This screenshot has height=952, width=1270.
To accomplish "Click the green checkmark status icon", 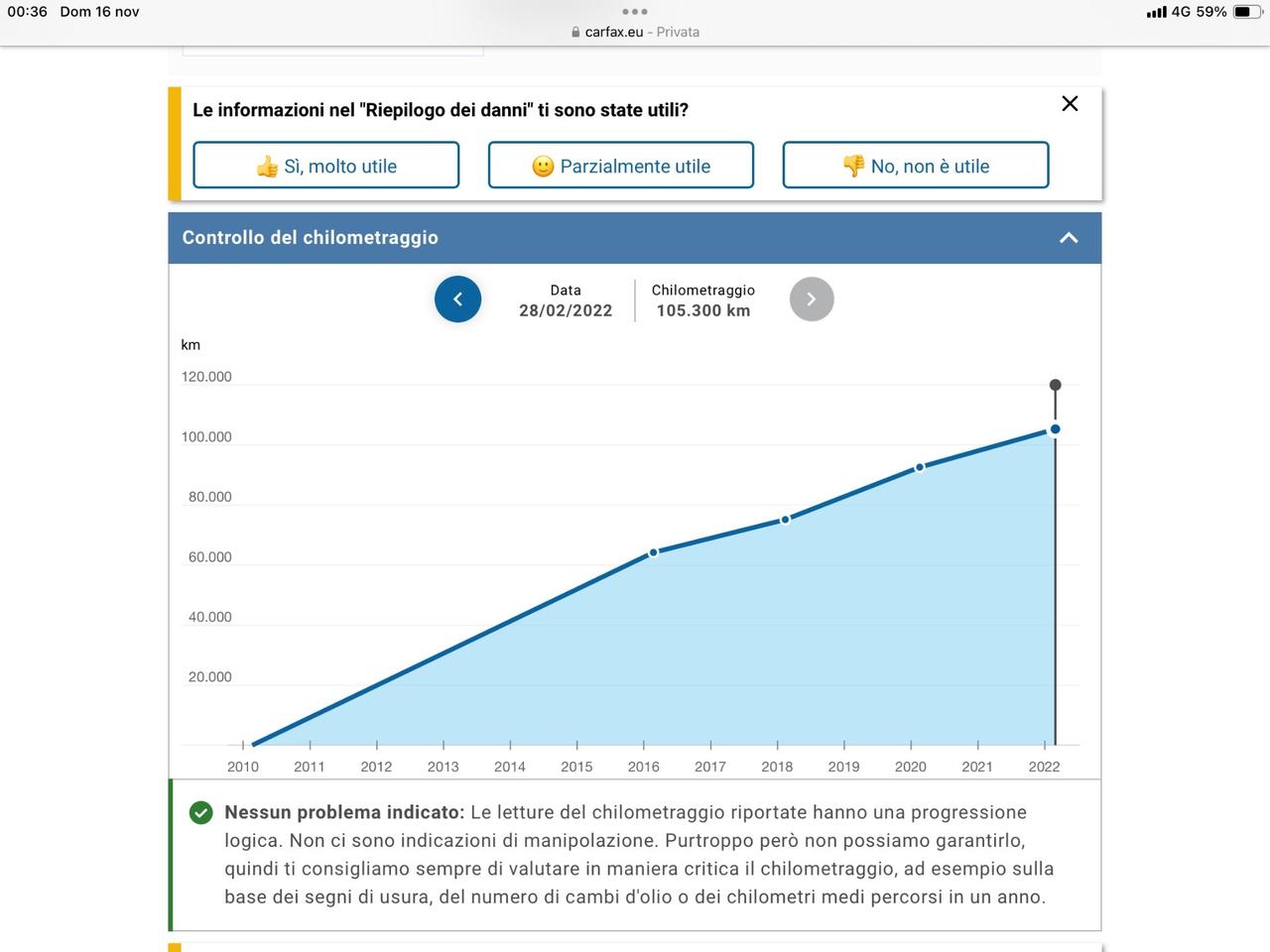I will (x=200, y=813).
